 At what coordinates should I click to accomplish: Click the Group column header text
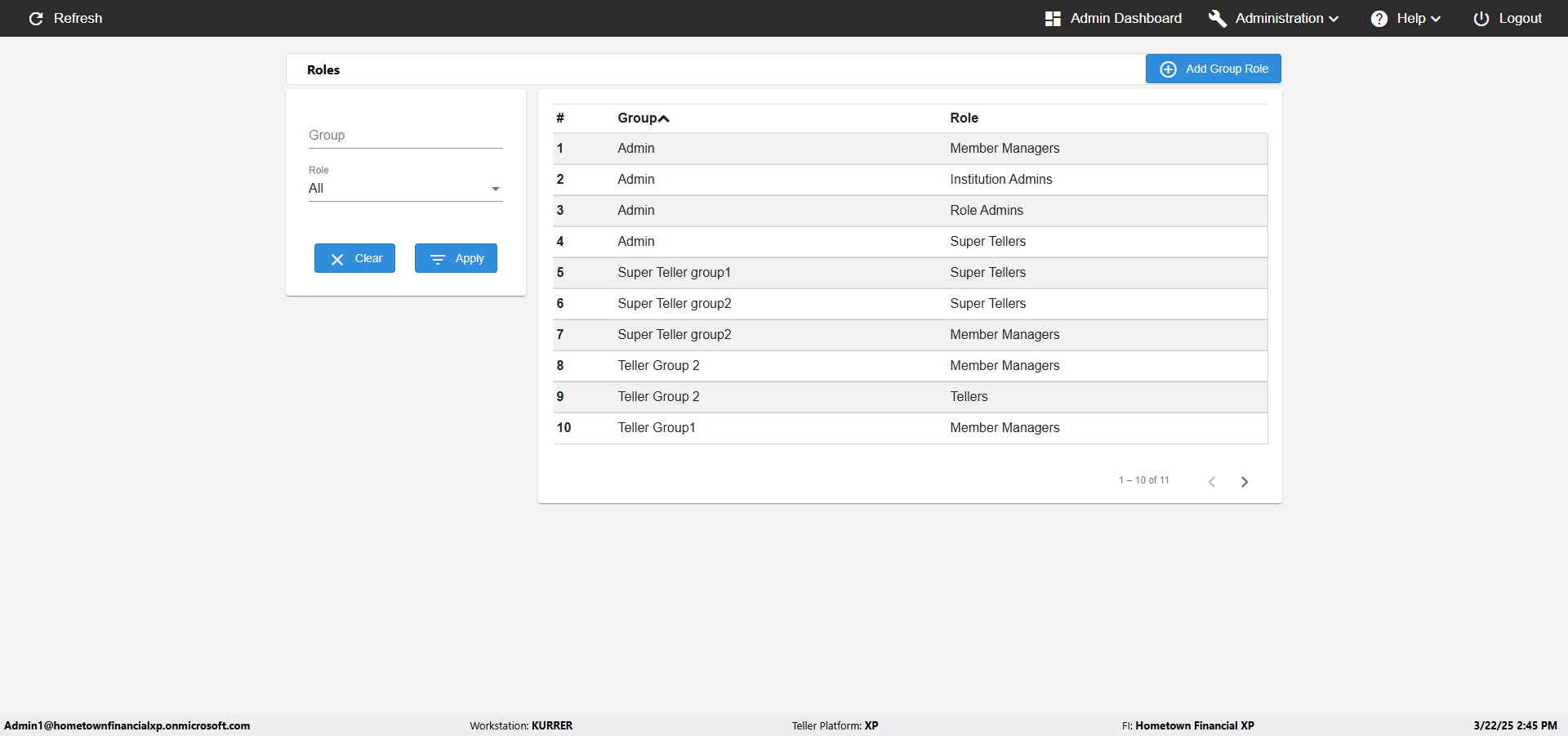click(x=637, y=118)
